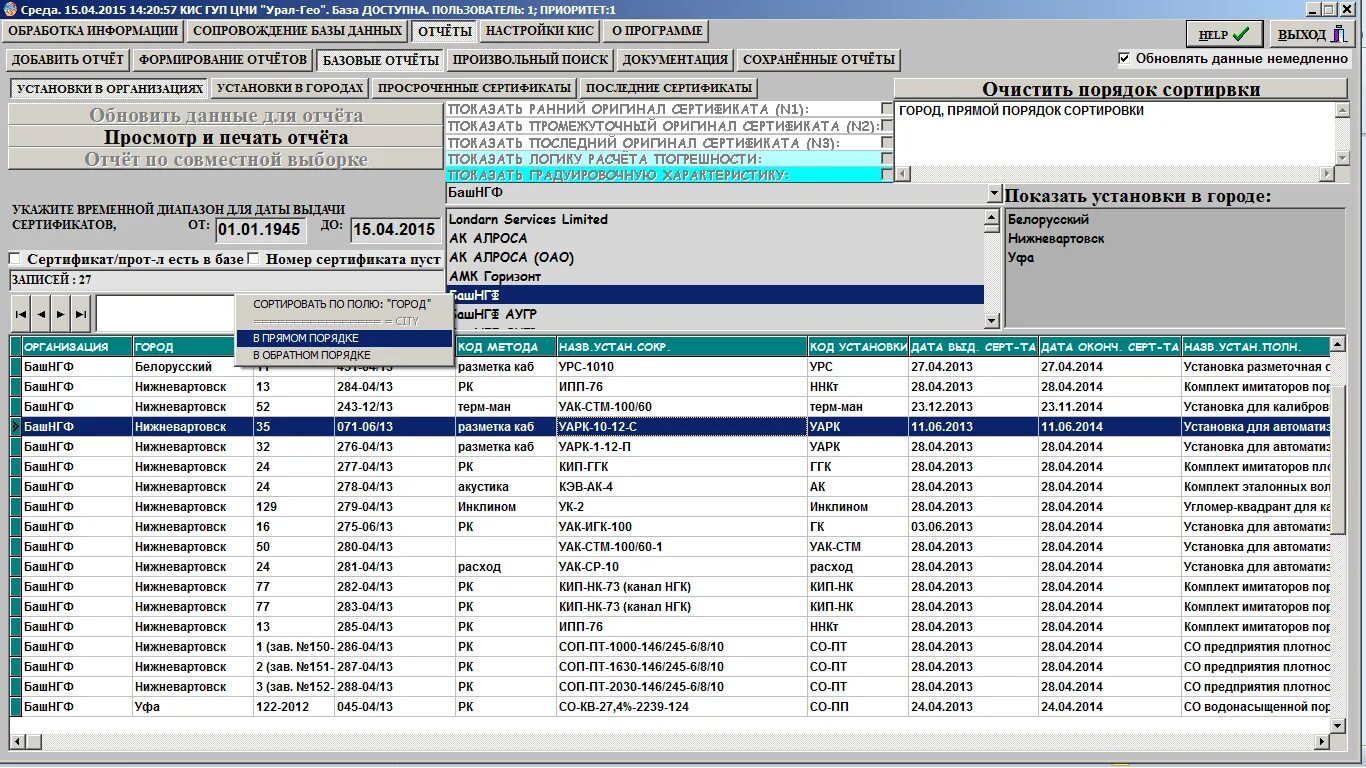1366x768 pixels.
Task: Select УСТАНОВКИ В ОРГАНИЗАЦИЯХ sub-tab
Action: tap(110, 88)
